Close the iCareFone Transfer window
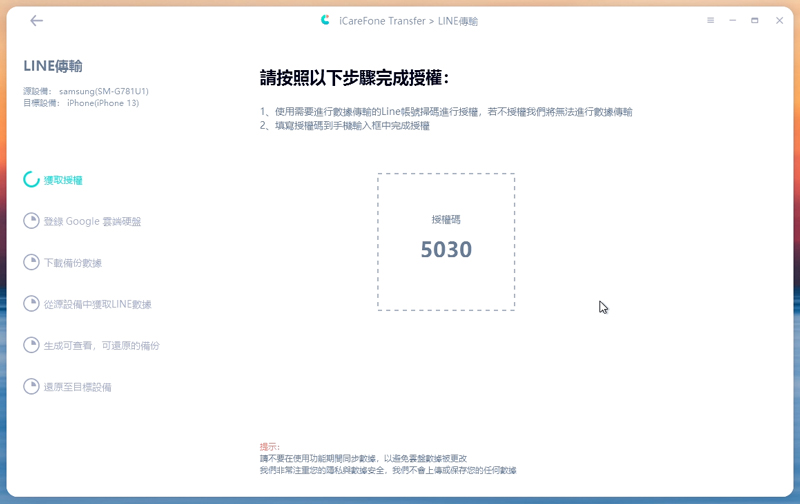Screen dimensions: 800x504 point(776,20)
